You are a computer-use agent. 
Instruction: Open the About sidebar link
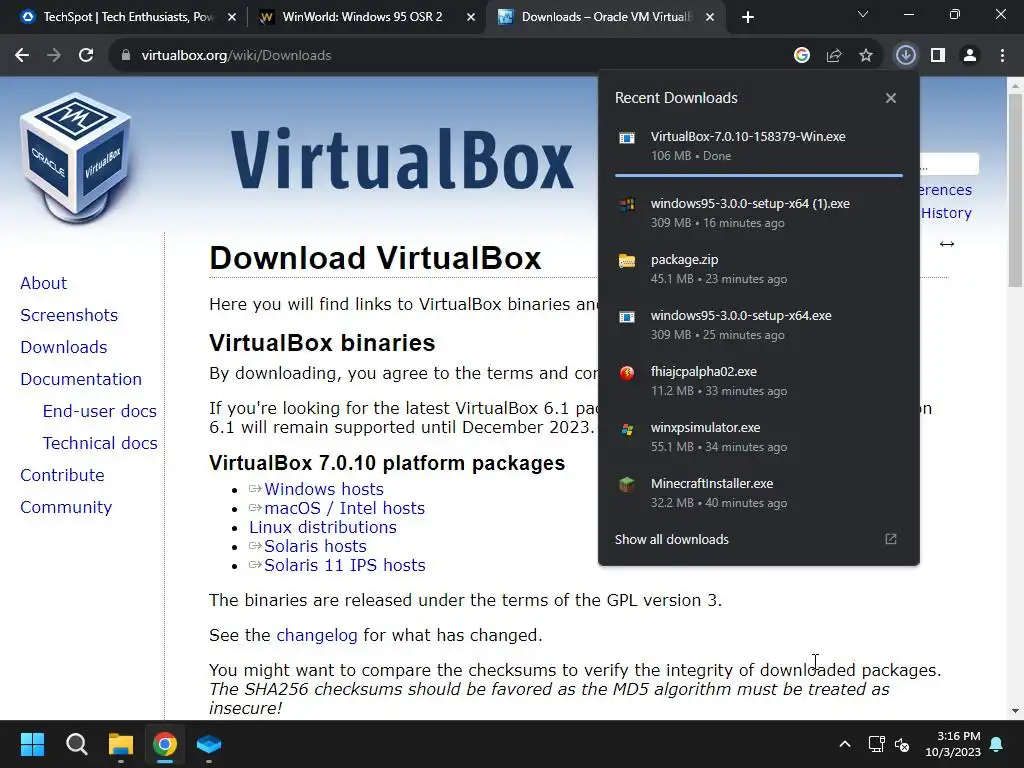click(43, 283)
